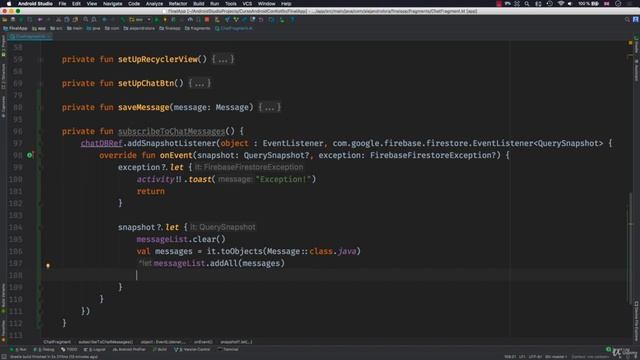Open the TODO tool button
The height and width of the screenshot is (360, 640).
69,349
